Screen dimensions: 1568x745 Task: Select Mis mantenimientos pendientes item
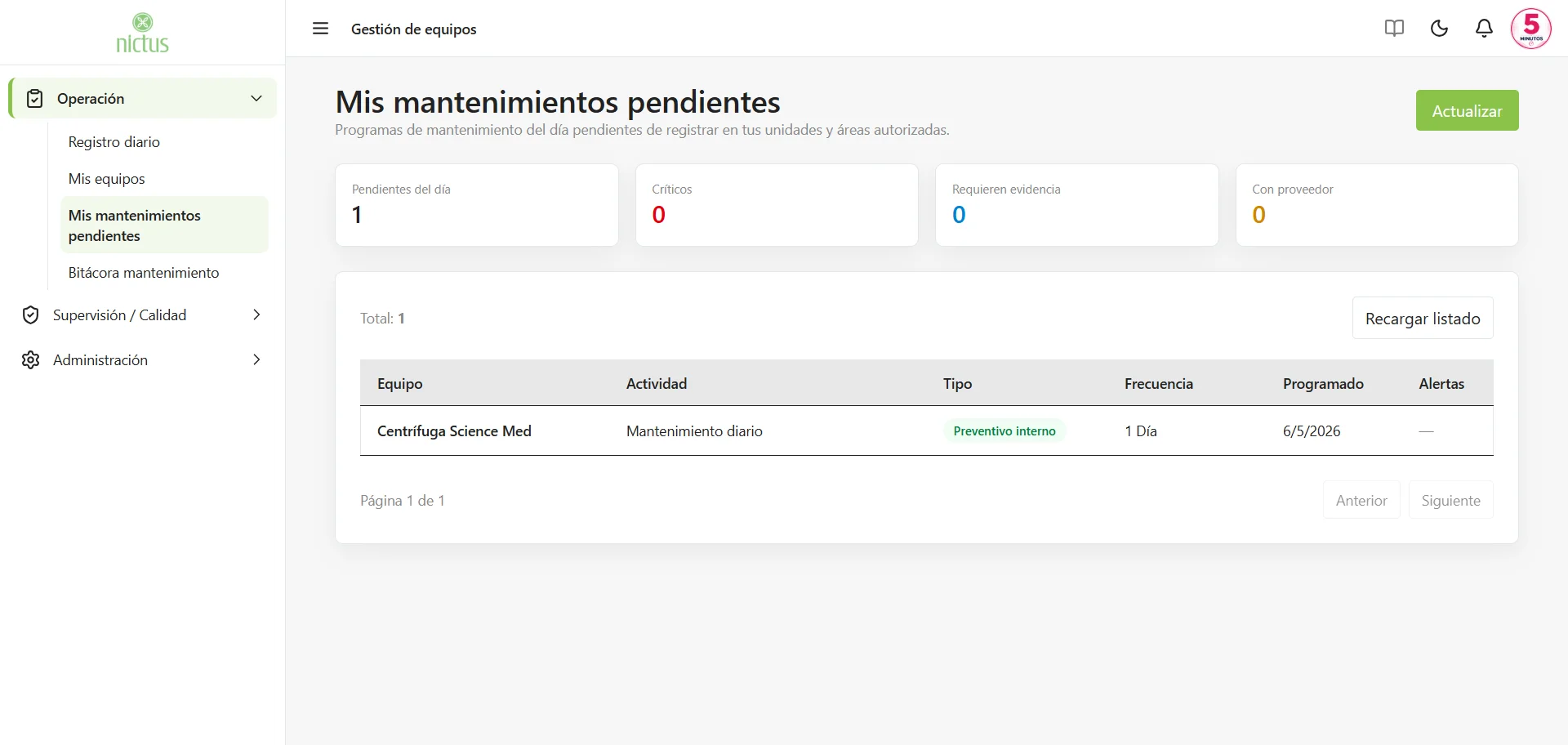click(164, 225)
